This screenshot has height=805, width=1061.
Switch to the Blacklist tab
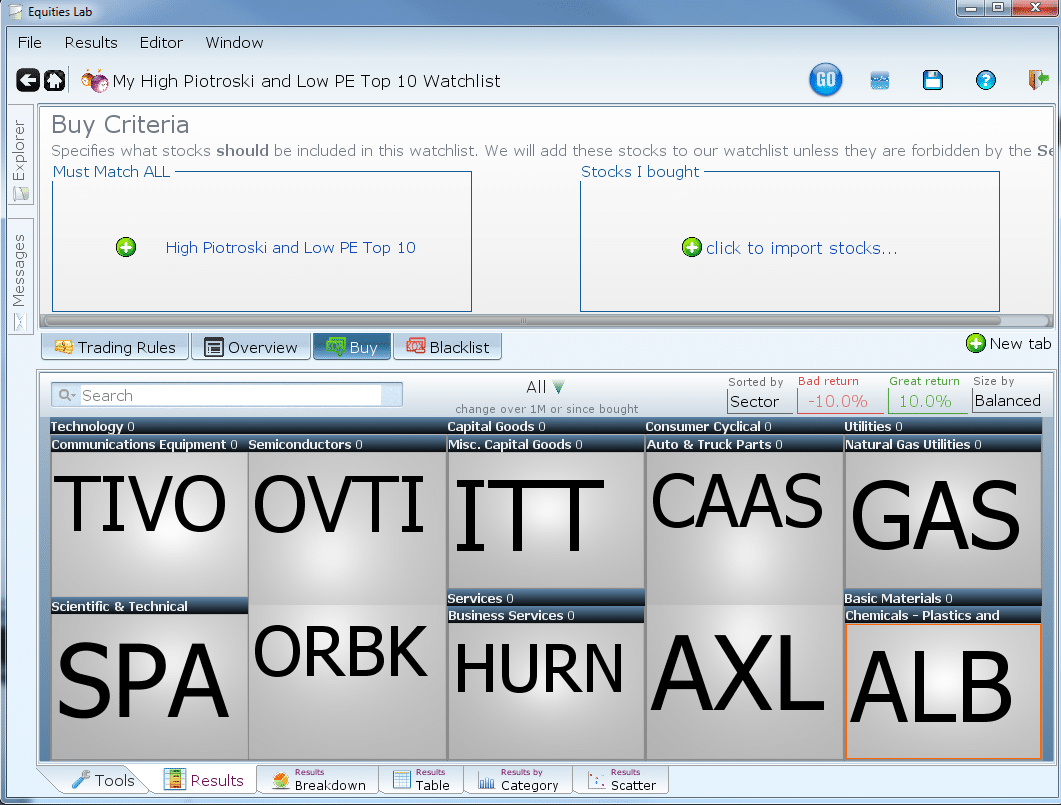(x=448, y=347)
